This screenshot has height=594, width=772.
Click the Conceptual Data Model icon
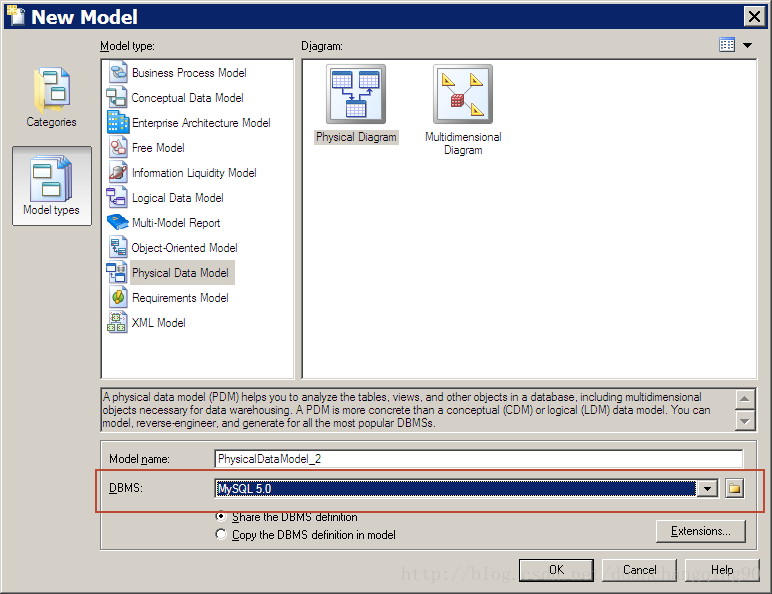[x=117, y=98]
